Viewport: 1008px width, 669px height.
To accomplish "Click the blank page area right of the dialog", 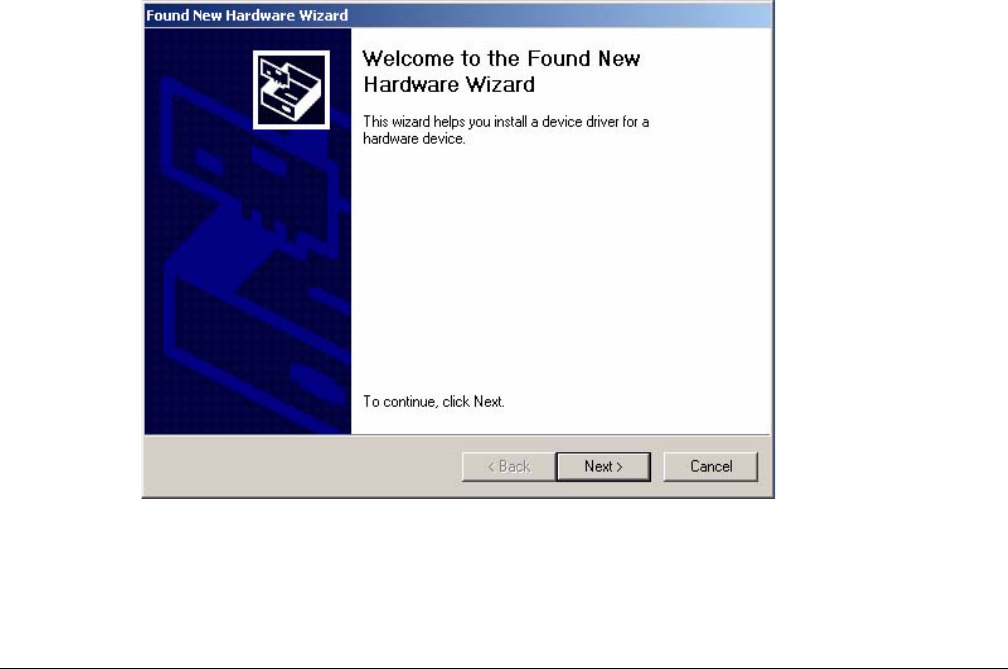I will (891, 257).
